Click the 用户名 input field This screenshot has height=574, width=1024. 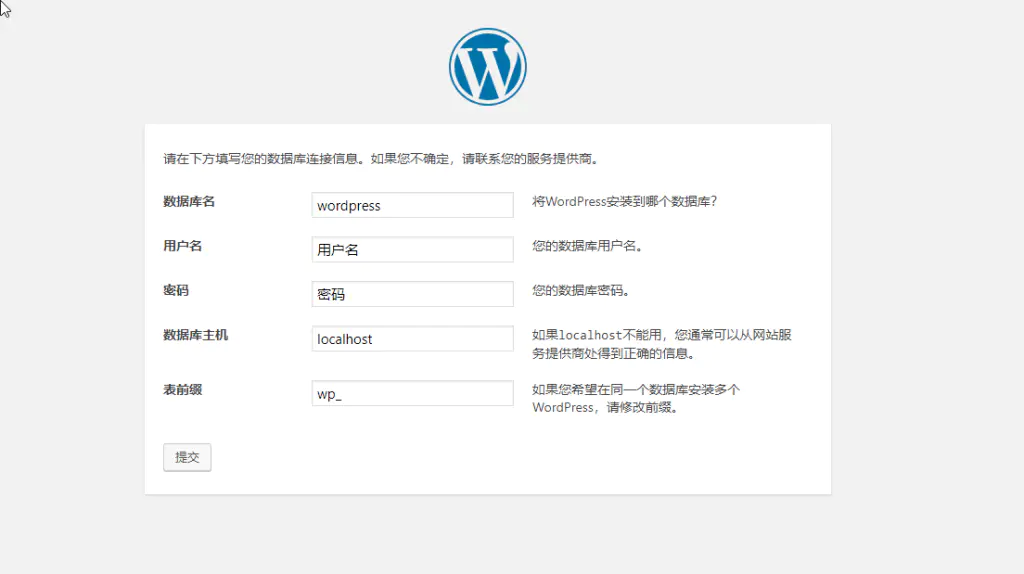coord(413,249)
